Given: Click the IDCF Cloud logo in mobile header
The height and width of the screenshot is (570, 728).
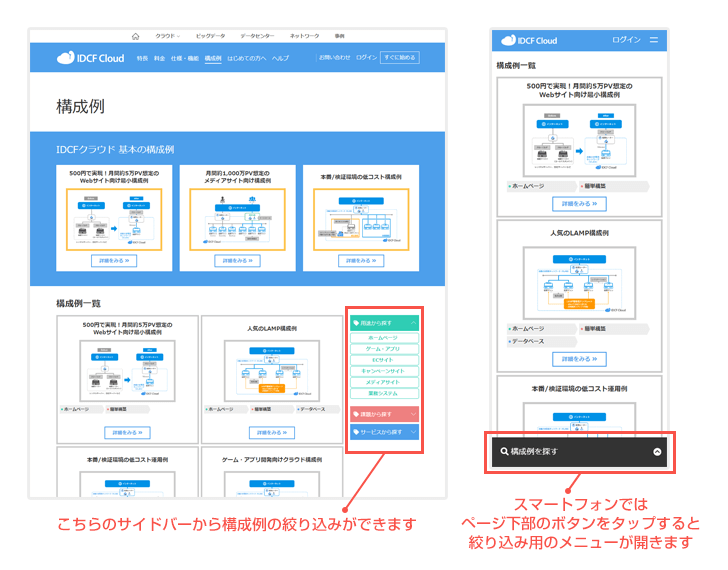Looking at the screenshot, I should pyautogui.click(x=529, y=40).
